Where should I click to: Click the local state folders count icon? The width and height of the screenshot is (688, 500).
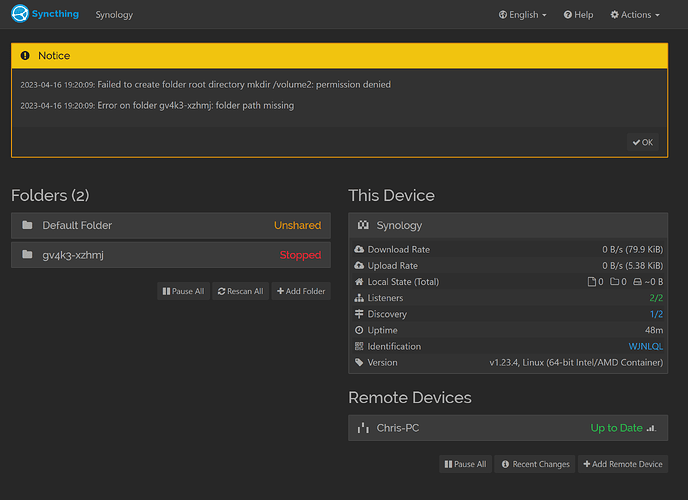pyautogui.click(x=614, y=282)
